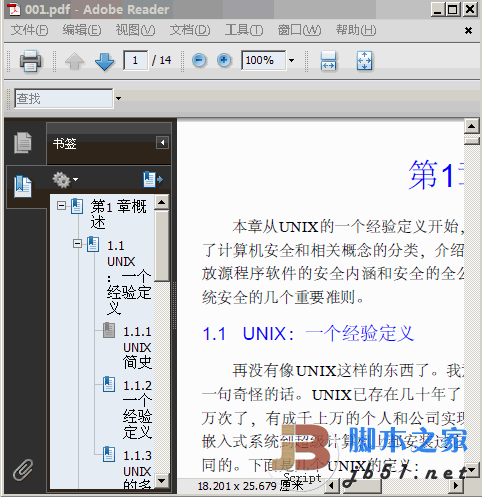Image resolution: width=482 pixels, height=497 pixels.
Task: Zoom in with the plus button
Action: pyautogui.click(x=224, y=60)
